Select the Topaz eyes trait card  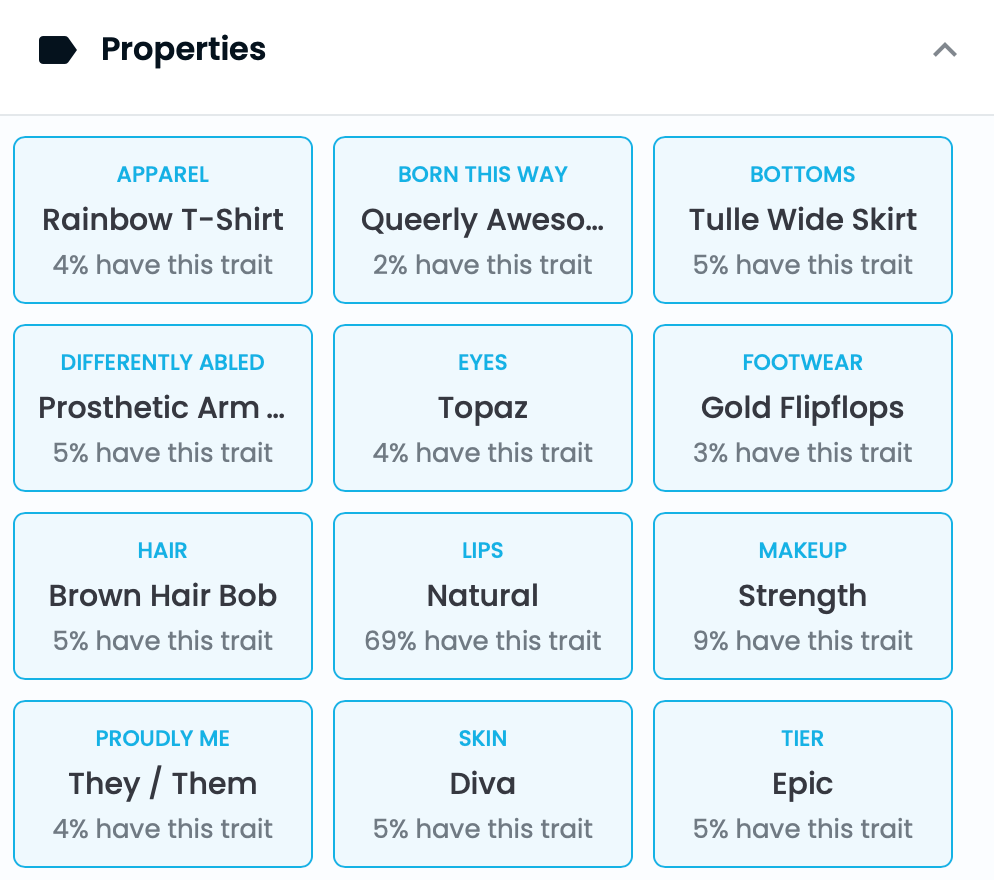pos(483,408)
